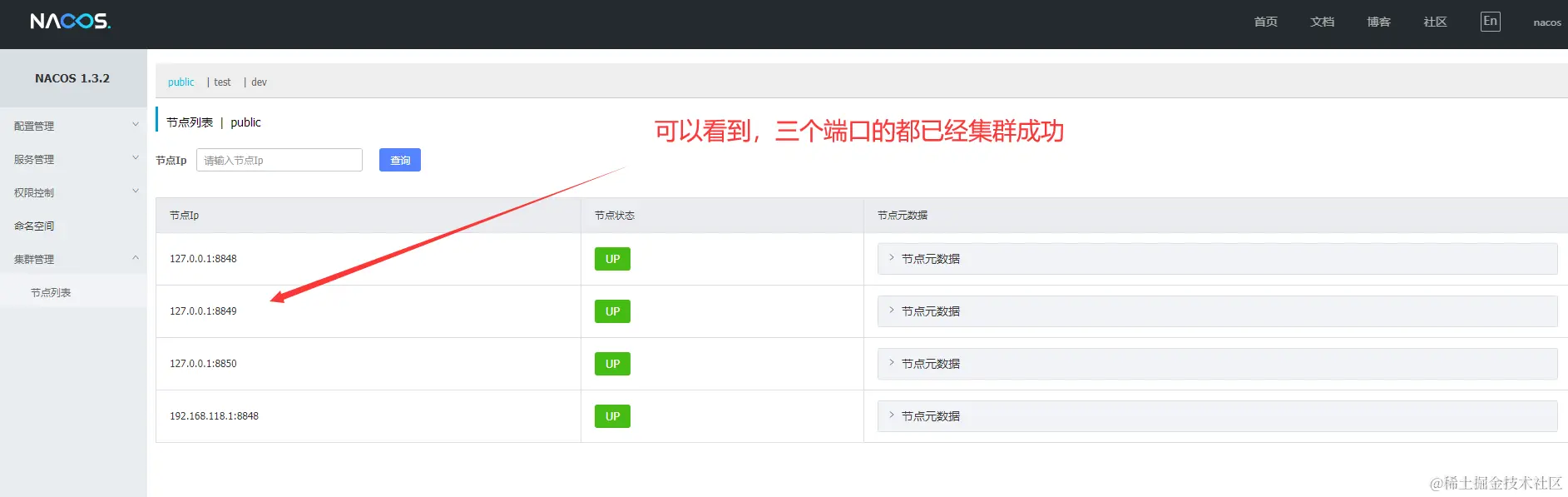
Task: Open the nacos user menu
Action: point(1547,22)
